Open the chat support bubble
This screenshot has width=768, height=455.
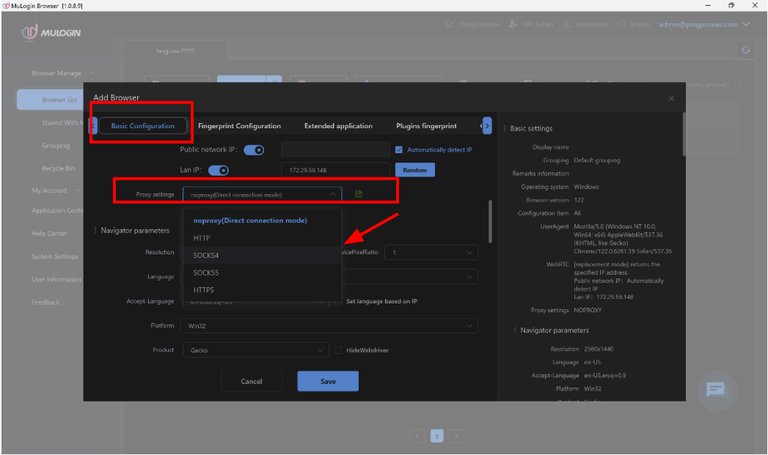point(716,389)
